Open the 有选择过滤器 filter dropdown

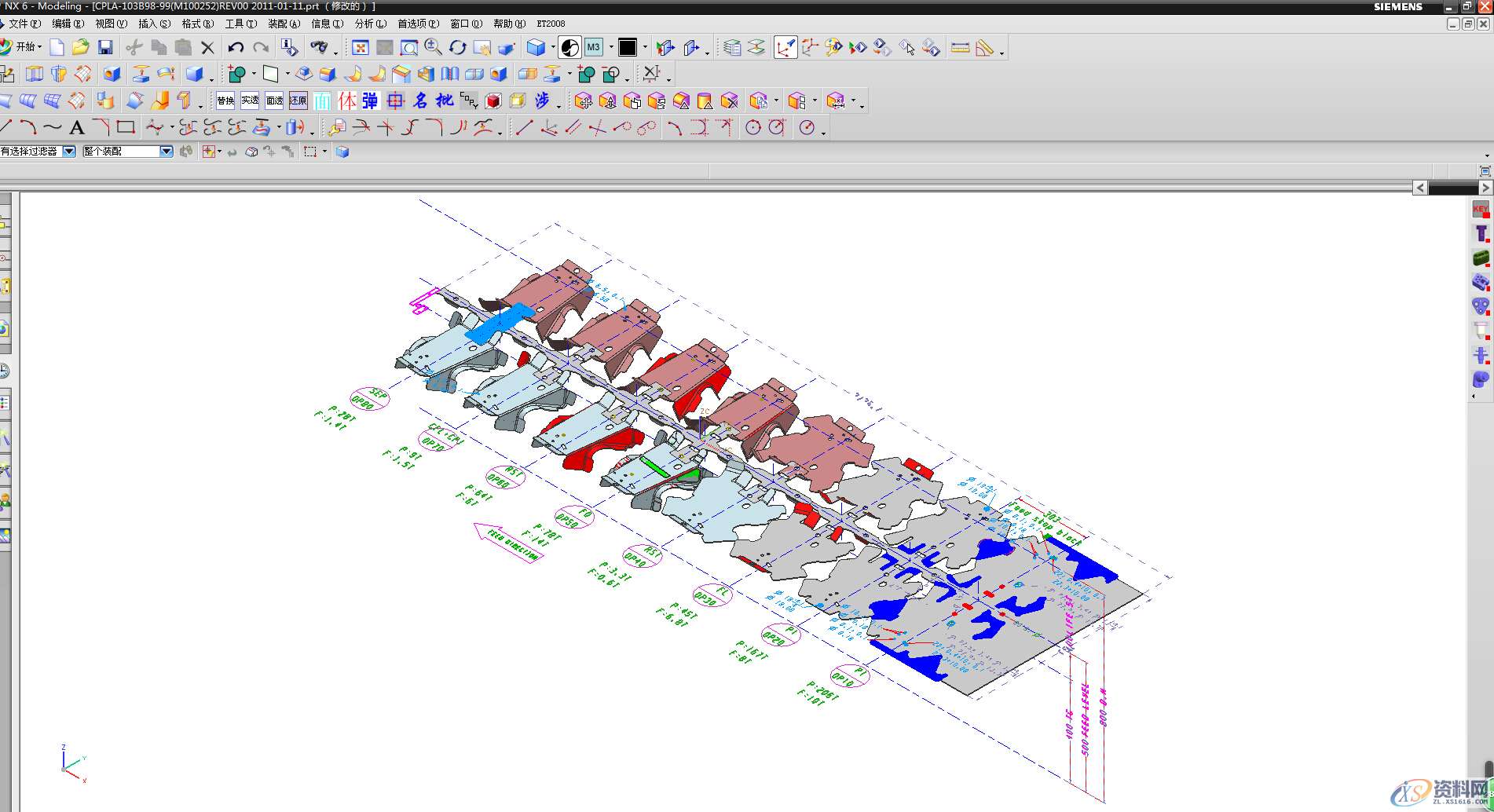pos(69,152)
